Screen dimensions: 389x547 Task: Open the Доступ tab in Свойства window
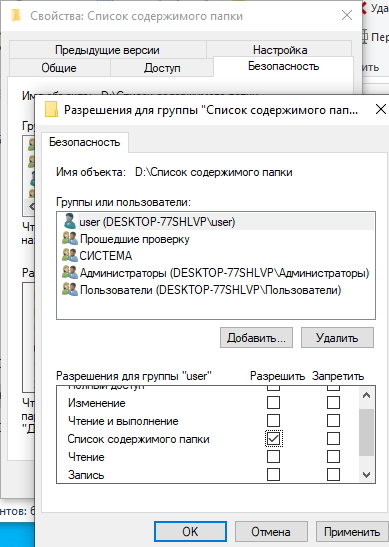[162, 68]
